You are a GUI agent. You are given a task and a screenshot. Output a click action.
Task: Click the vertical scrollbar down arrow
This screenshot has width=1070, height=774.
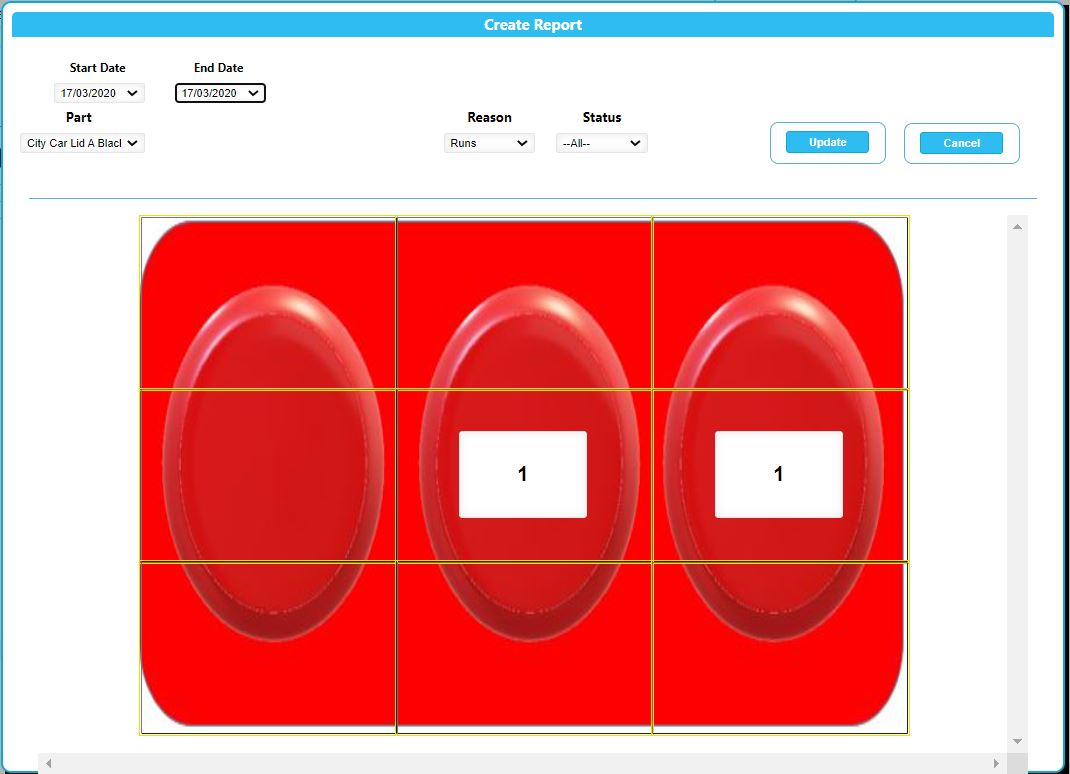coord(1017,741)
